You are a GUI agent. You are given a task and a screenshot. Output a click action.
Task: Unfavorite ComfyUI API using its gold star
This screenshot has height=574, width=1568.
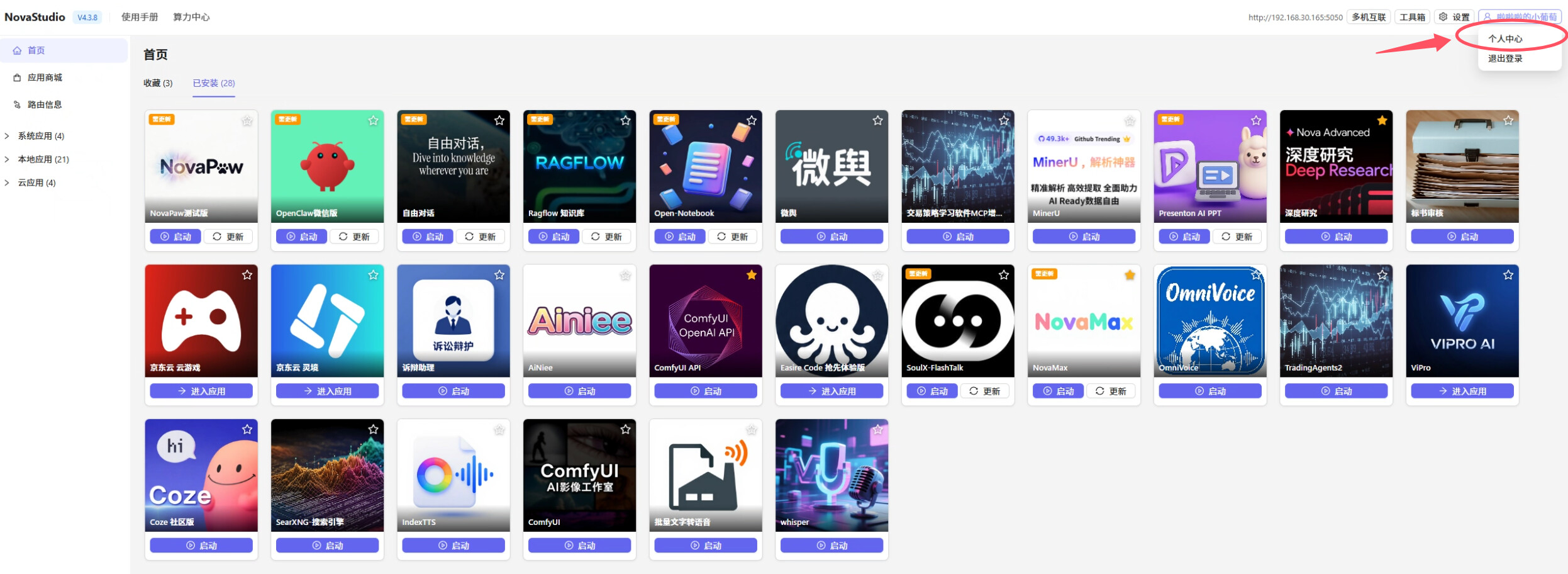pyautogui.click(x=752, y=275)
